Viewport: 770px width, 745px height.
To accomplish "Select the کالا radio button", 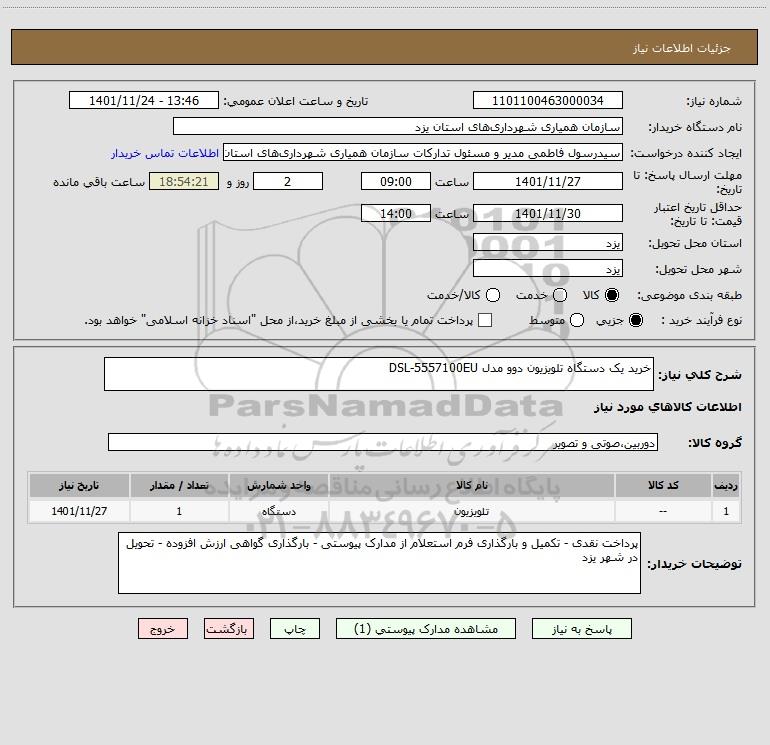I will coord(612,295).
